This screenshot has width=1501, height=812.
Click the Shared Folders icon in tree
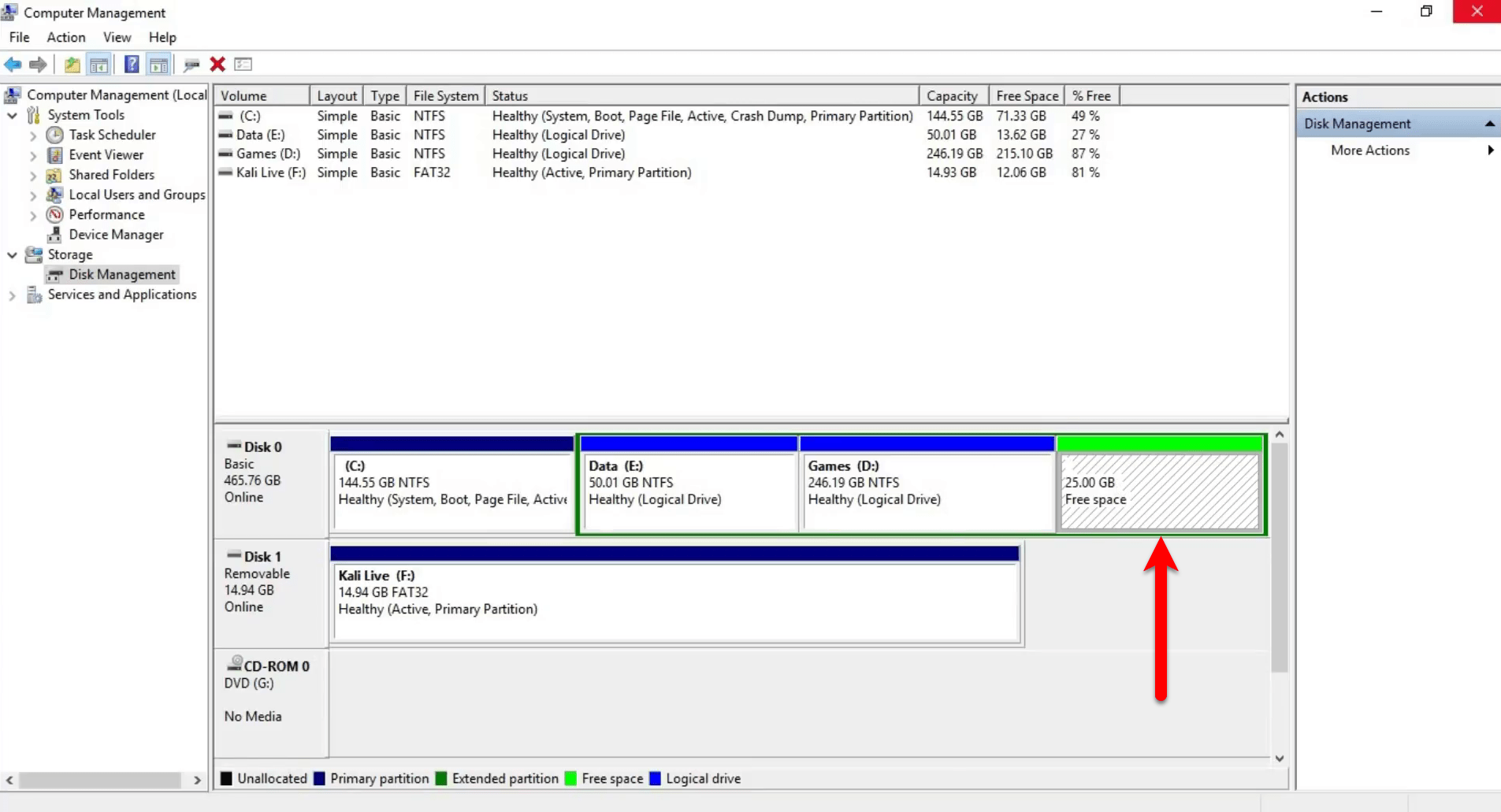coord(54,175)
